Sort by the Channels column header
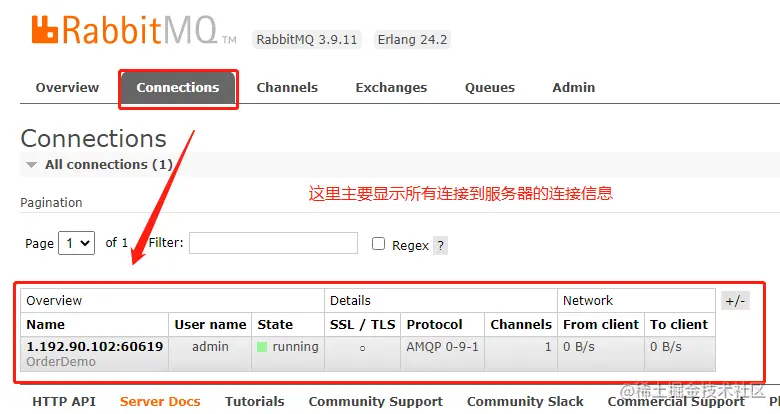Image resolution: width=780 pixels, height=414 pixels. click(x=521, y=324)
